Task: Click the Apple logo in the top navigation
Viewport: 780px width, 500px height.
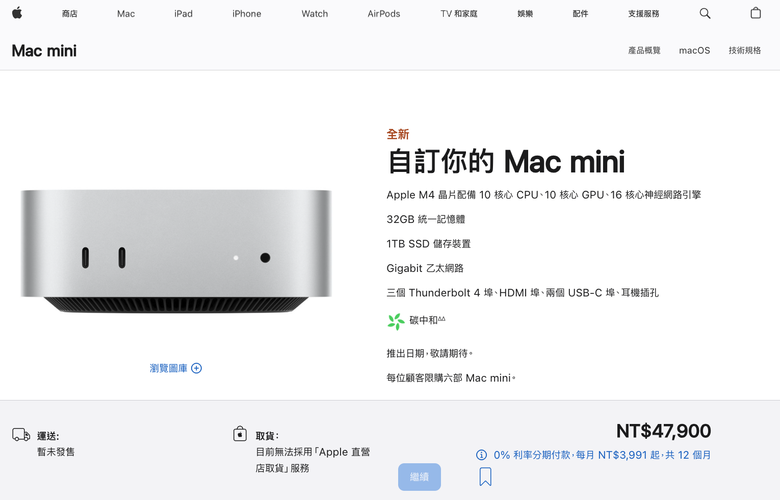Action: click(x=17, y=13)
